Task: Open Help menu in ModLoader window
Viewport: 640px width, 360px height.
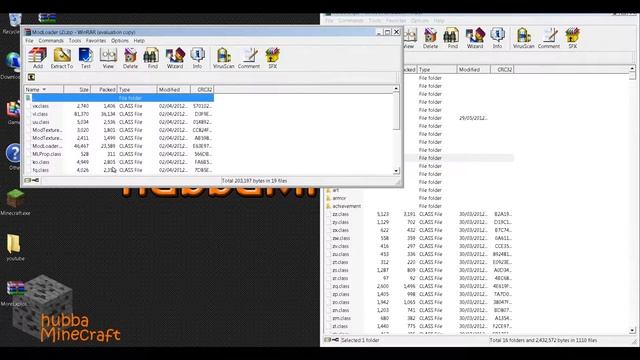Action: 139,41
